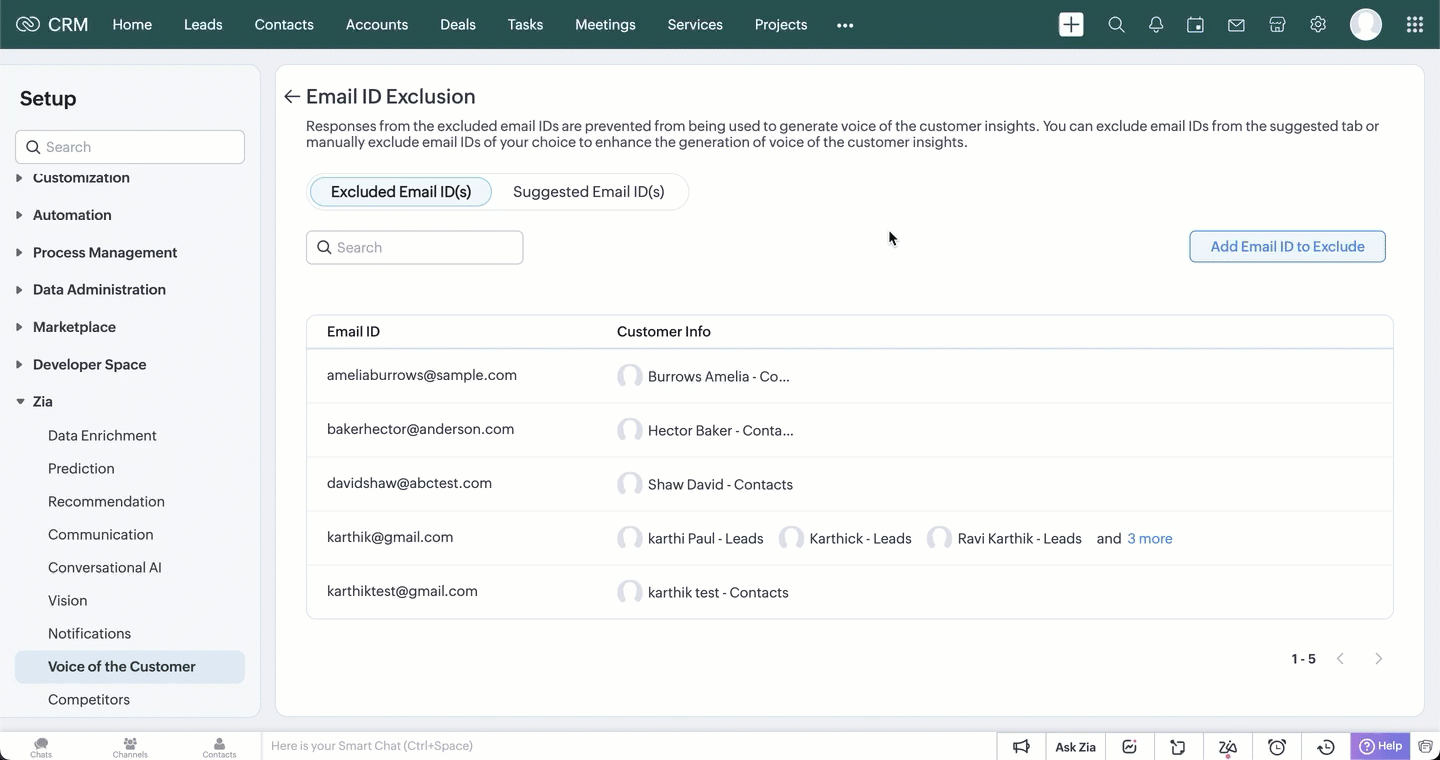1440x760 pixels.
Task: Click Add Email ID to Exclude button
Action: pos(1287,247)
